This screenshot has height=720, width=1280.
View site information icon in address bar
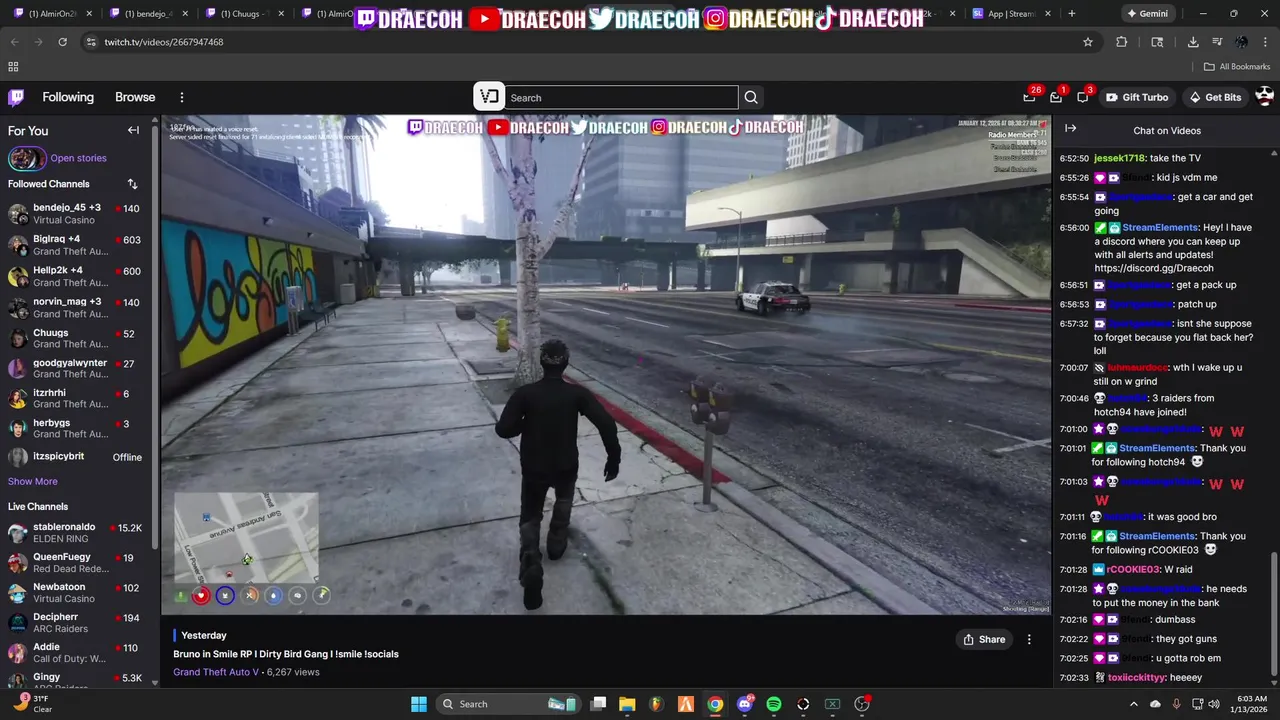point(91,42)
